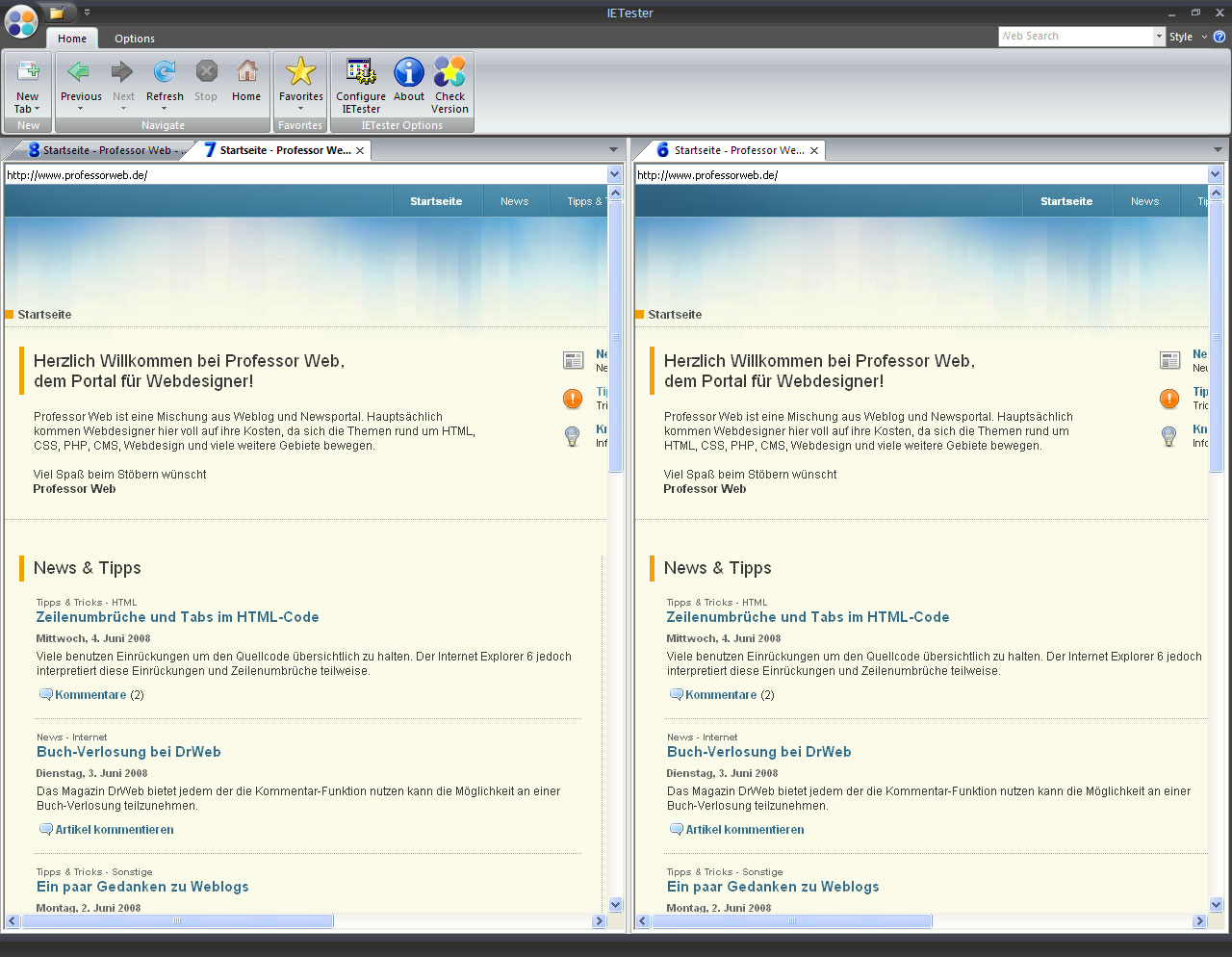Switch to the Home ribbon tab

coord(72,39)
